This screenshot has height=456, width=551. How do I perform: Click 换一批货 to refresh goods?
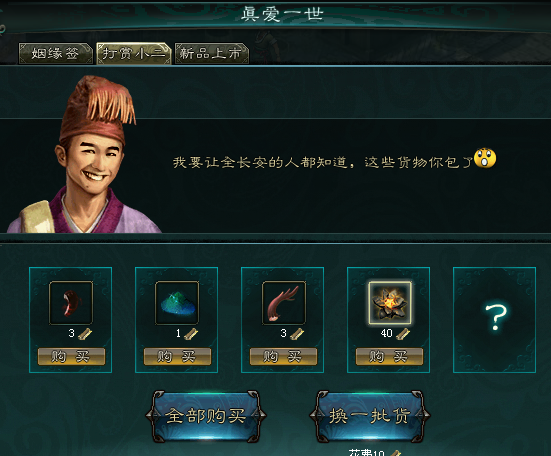[x=370, y=416]
